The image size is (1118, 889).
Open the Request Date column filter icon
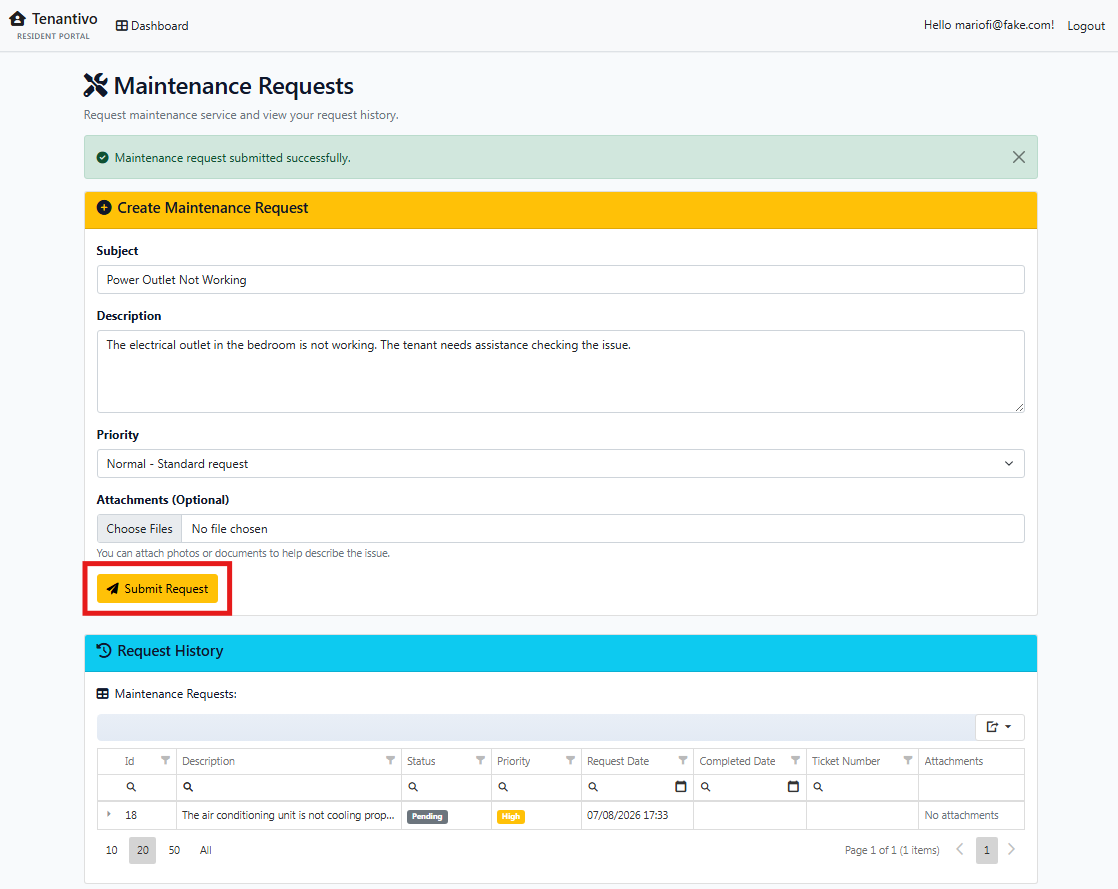click(x=683, y=761)
